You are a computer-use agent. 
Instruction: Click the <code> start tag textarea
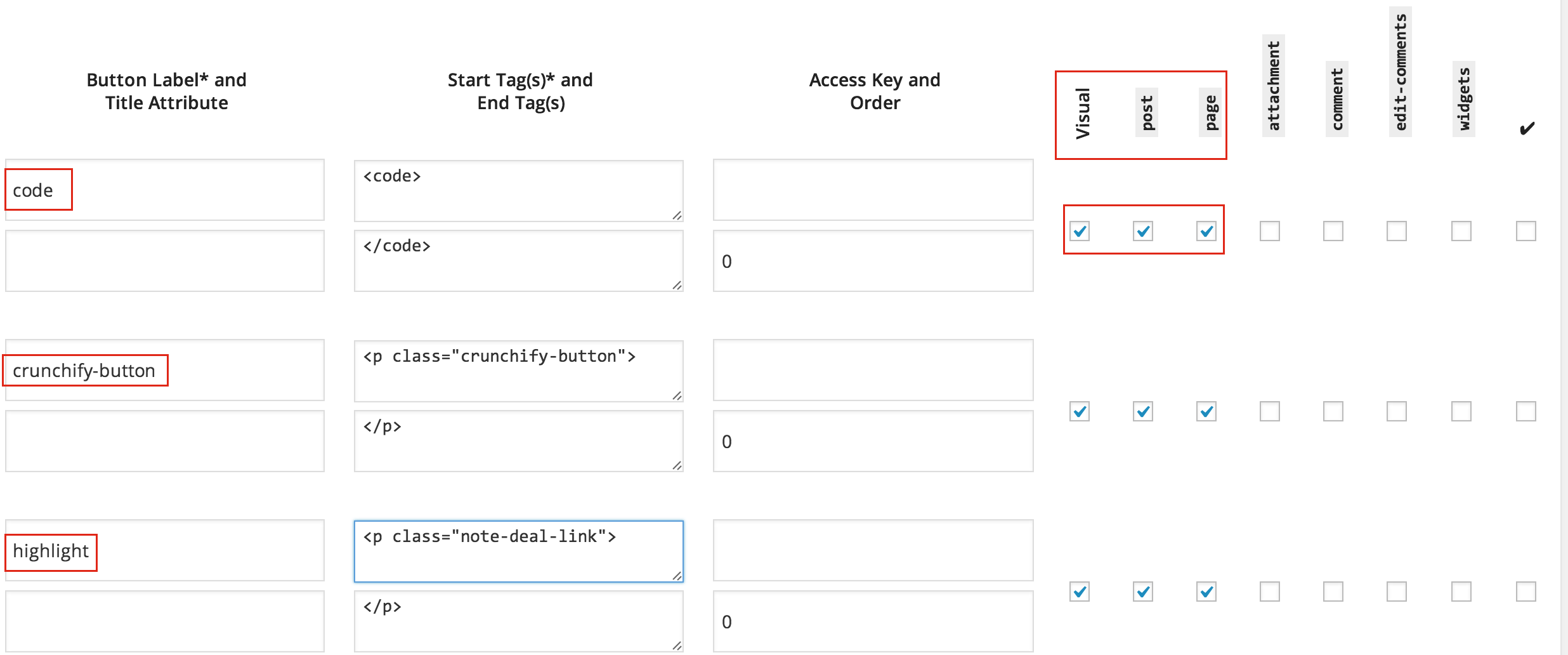pos(518,190)
